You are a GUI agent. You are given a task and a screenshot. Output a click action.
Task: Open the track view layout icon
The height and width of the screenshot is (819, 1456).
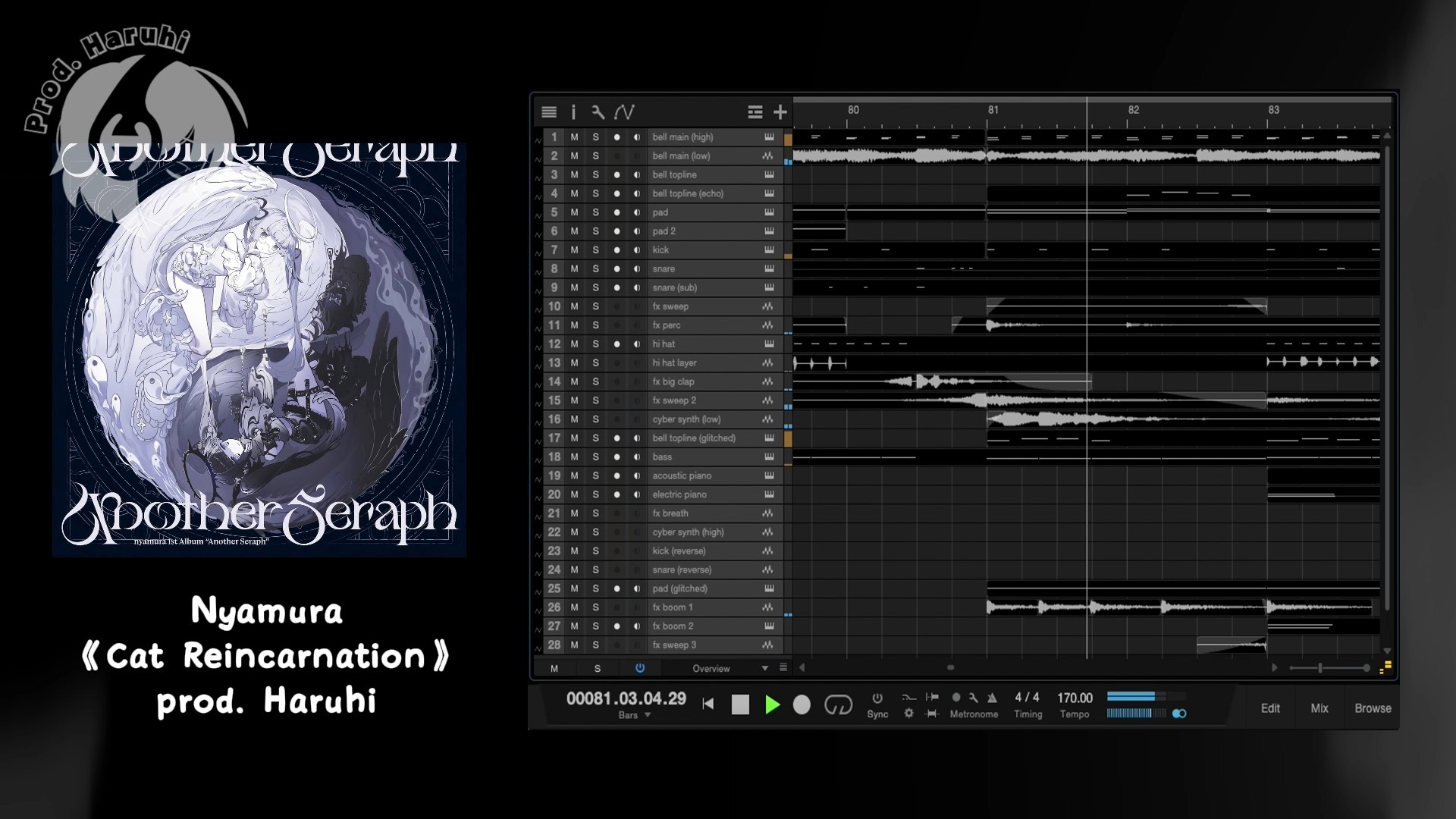tap(755, 112)
